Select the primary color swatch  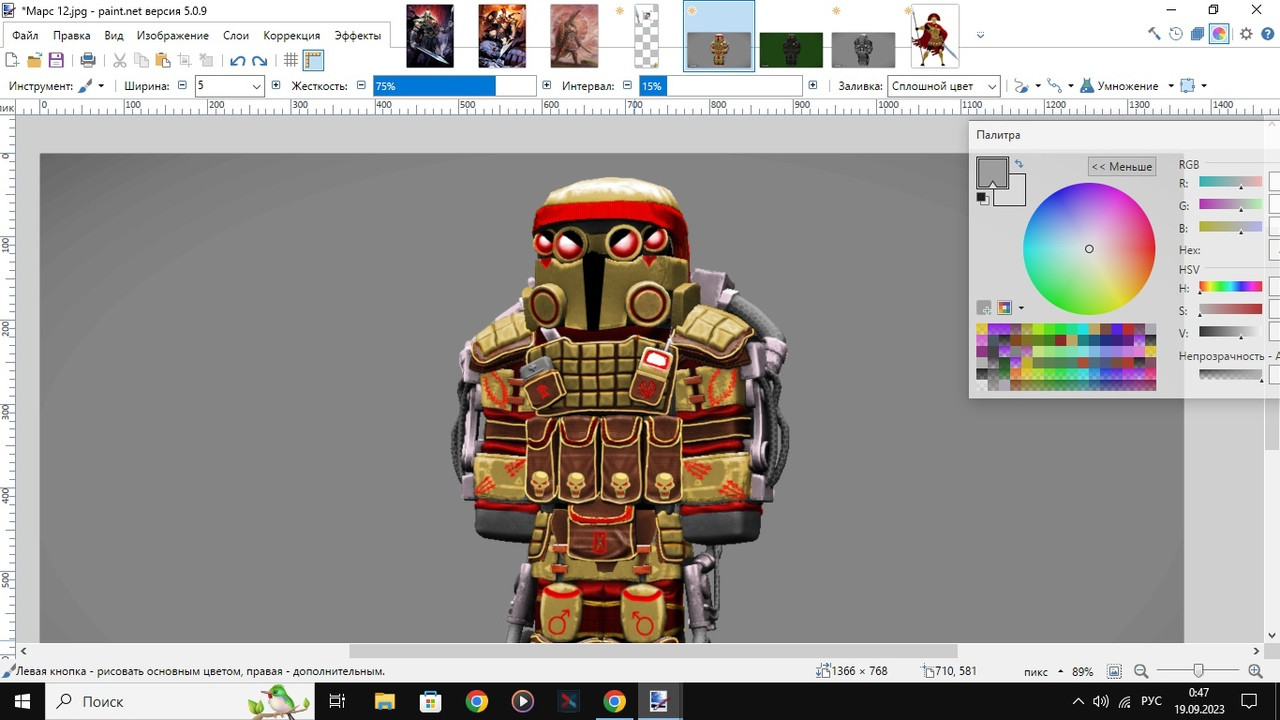(x=992, y=173)
